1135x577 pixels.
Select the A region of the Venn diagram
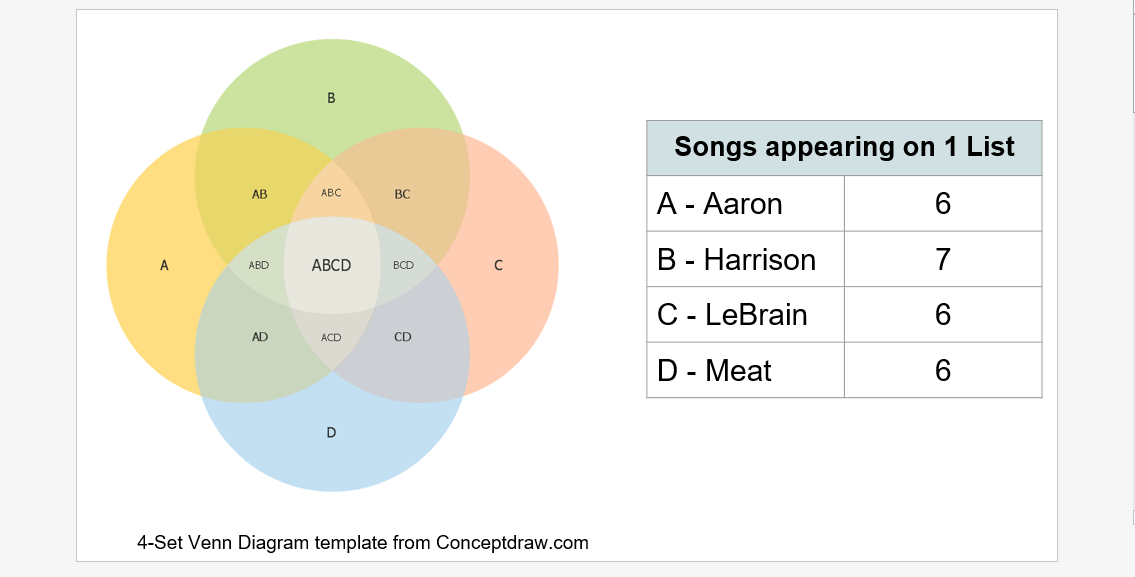point(164,266)
